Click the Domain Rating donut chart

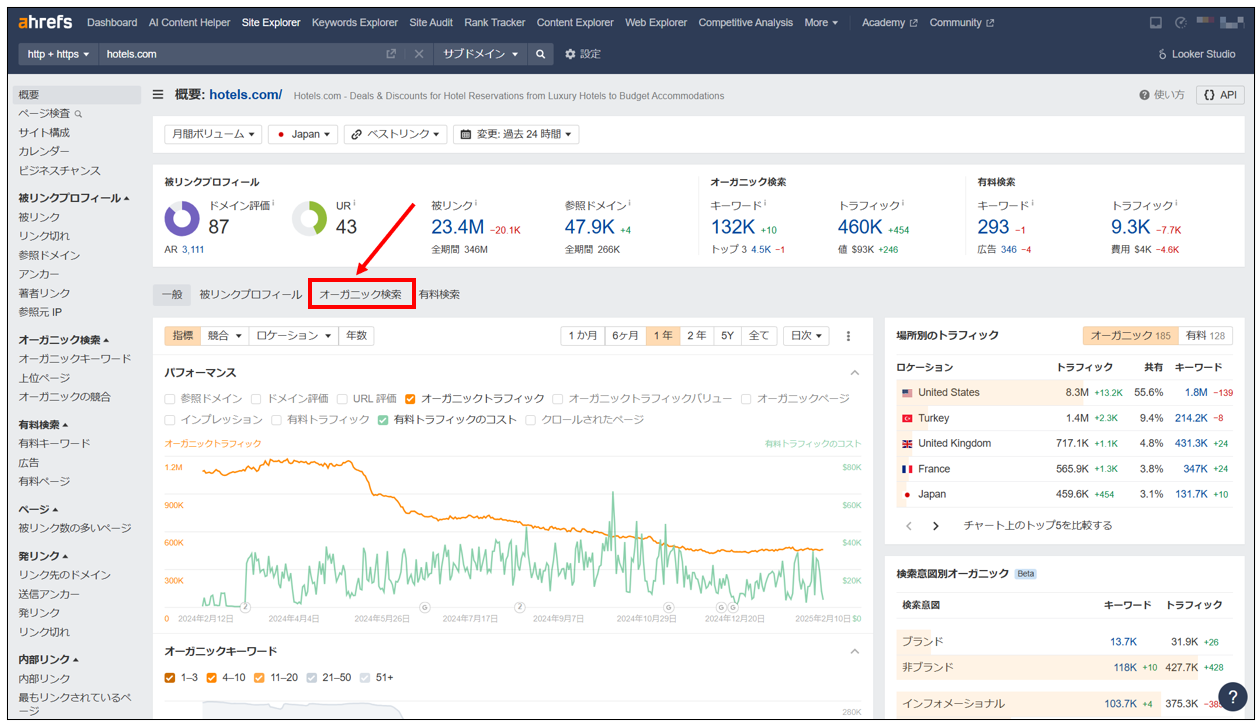(182, 219)
